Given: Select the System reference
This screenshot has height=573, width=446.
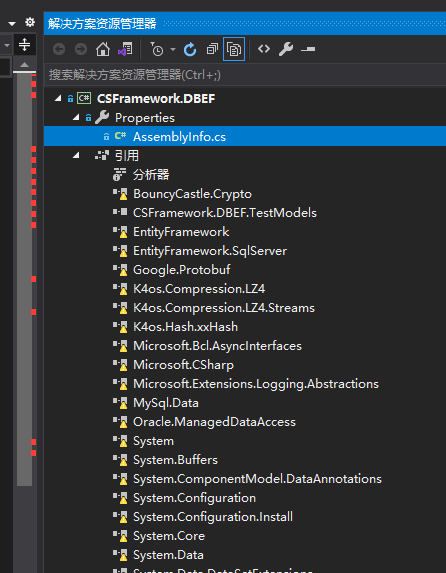Looking at the screenshot, I should click(x=153, y=441).
